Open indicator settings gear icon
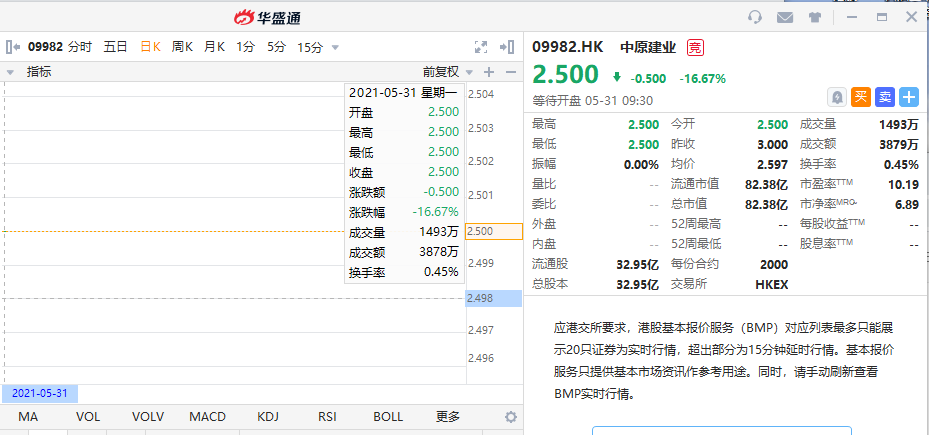 [x=511, y=417]
